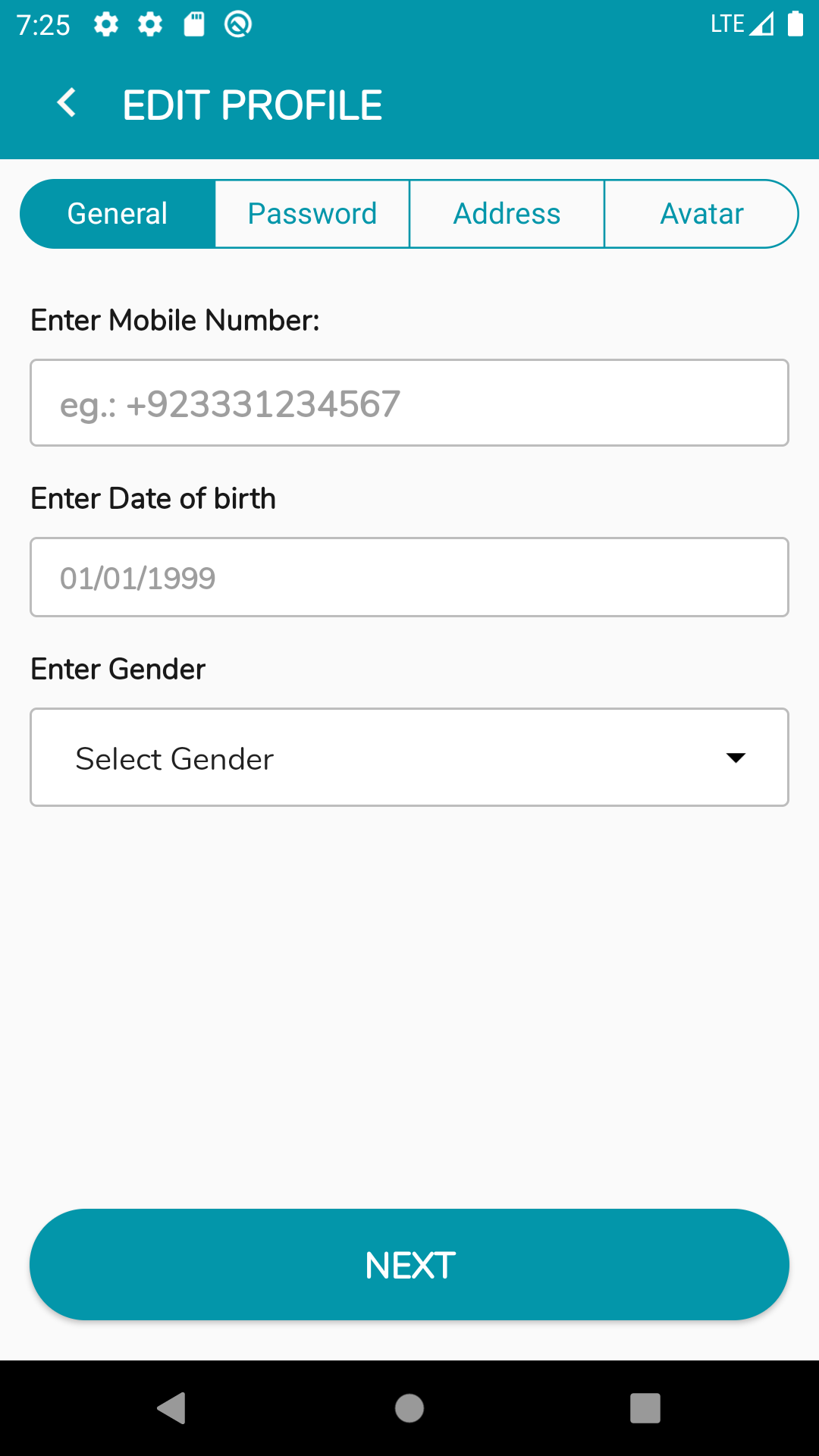Image resolution: width=819 pixels, height=1456 pixels.
Task: Tap the SD card status icon
Action: 194,25
